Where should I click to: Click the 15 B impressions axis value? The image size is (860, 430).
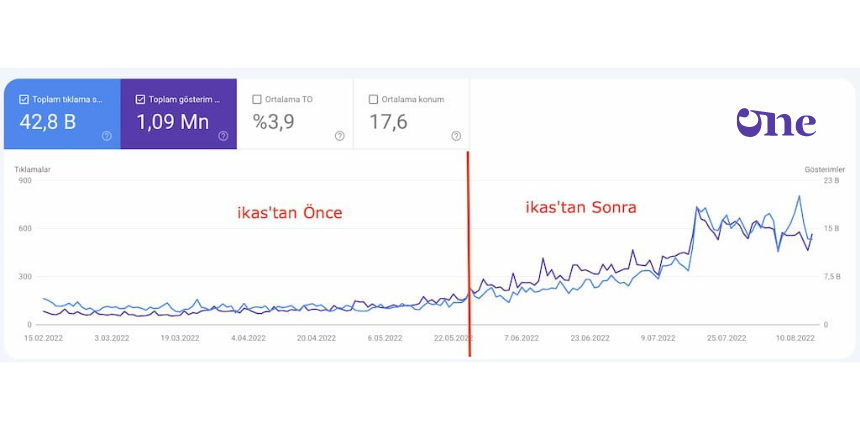click(833, 229)
